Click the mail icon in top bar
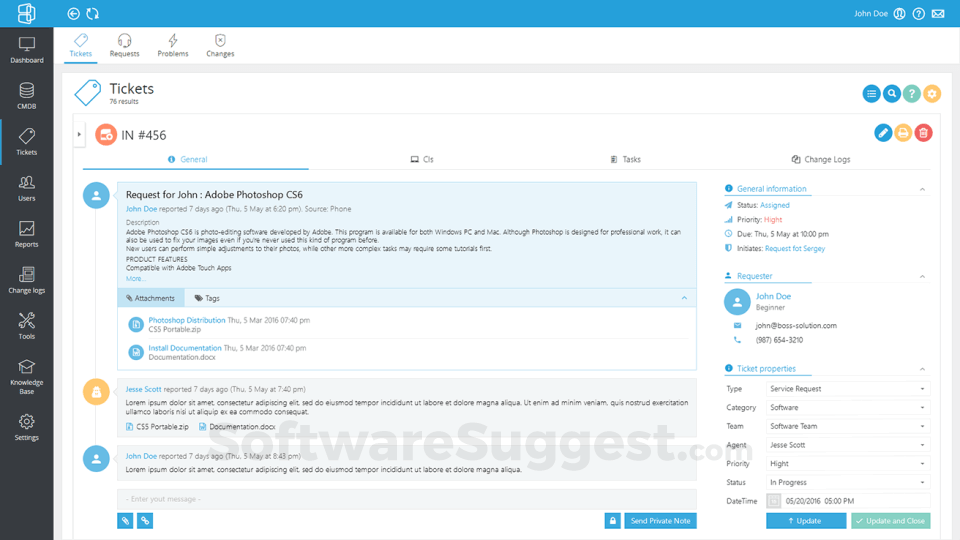Viewport: 960px width, 540px height. click(x=938, y=13)
